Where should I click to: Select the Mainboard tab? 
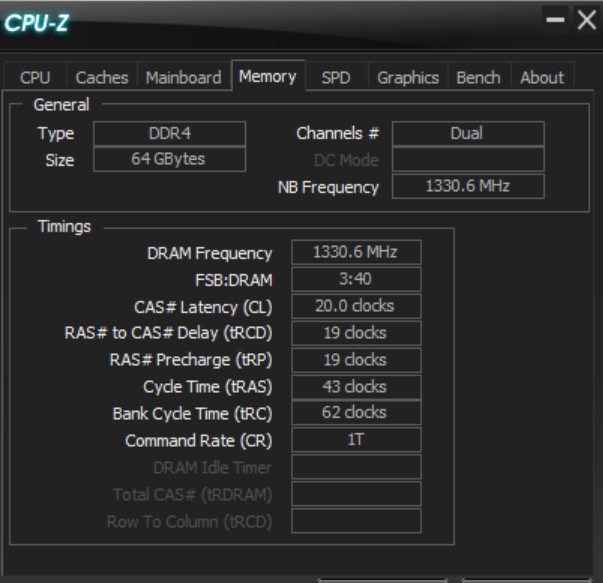point(183,77)
